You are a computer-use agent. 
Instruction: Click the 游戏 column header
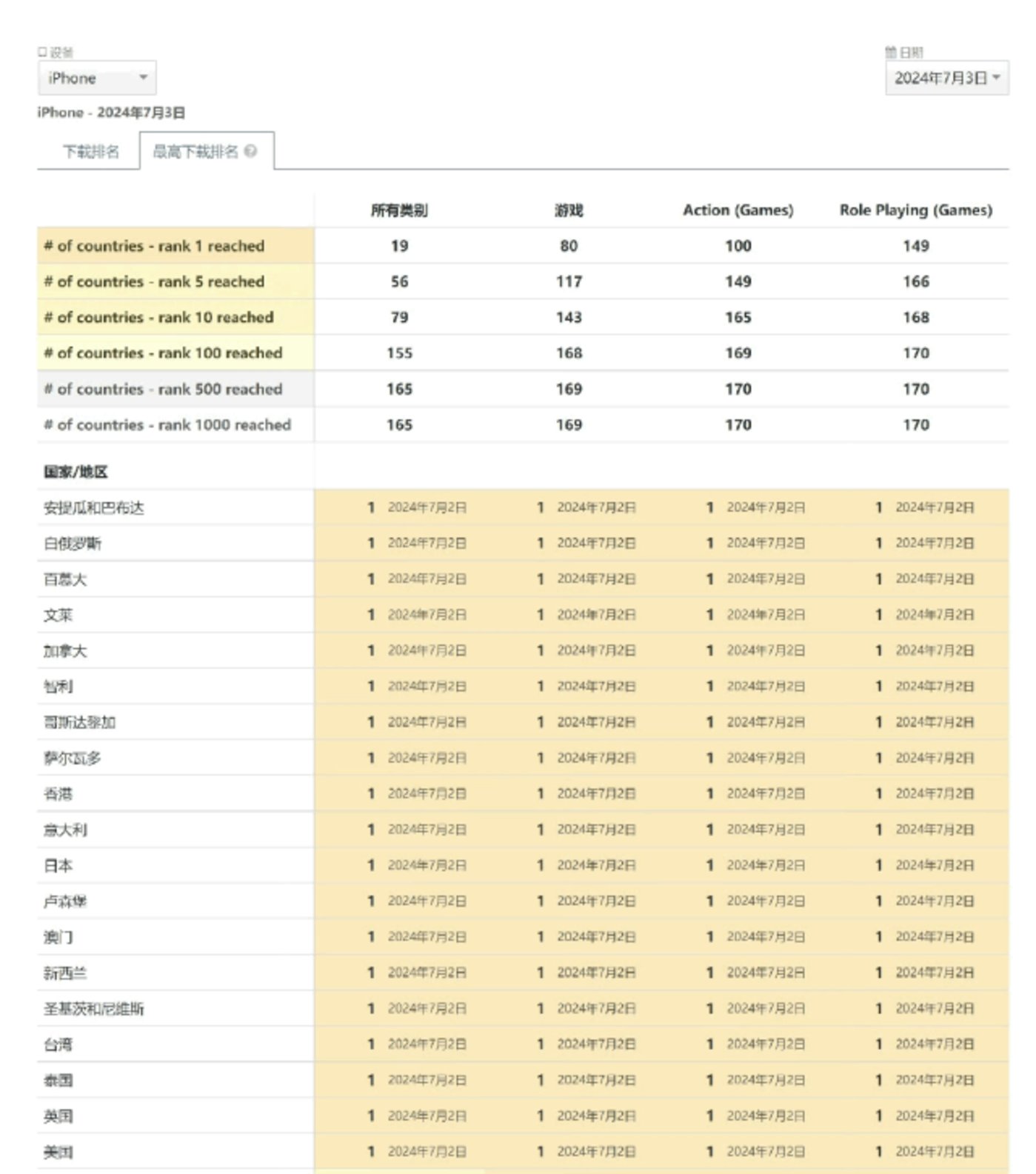pyautogui.click(x=569, y=210)
